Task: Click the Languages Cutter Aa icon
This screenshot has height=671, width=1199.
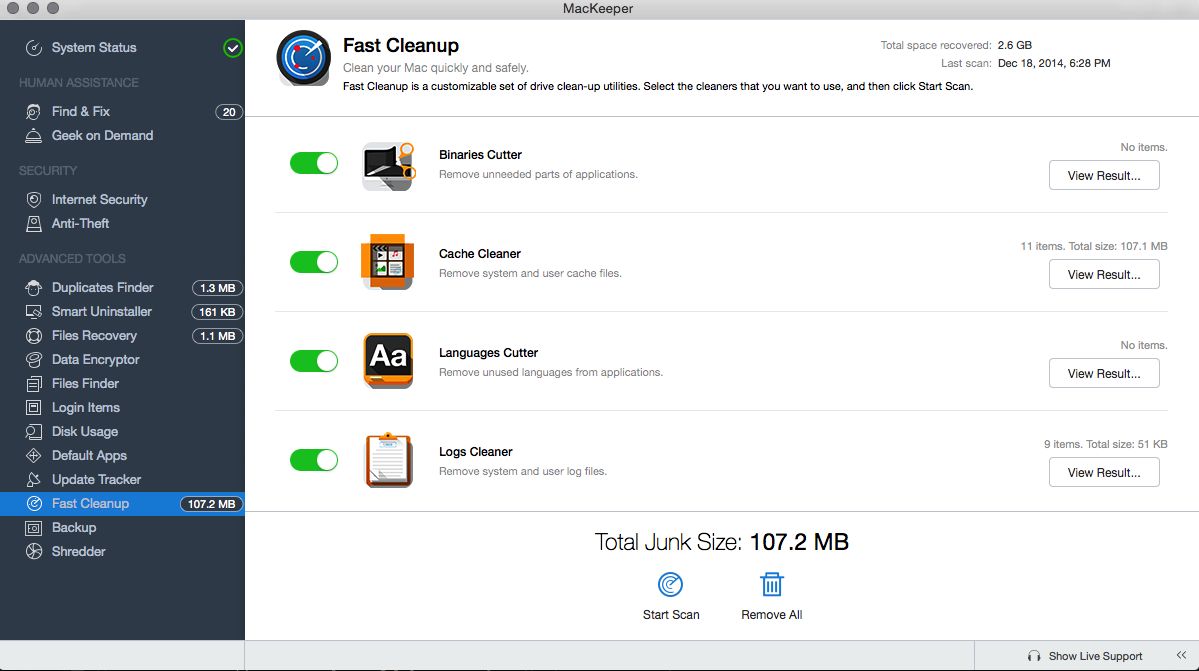Action: (x=388, y=361)
